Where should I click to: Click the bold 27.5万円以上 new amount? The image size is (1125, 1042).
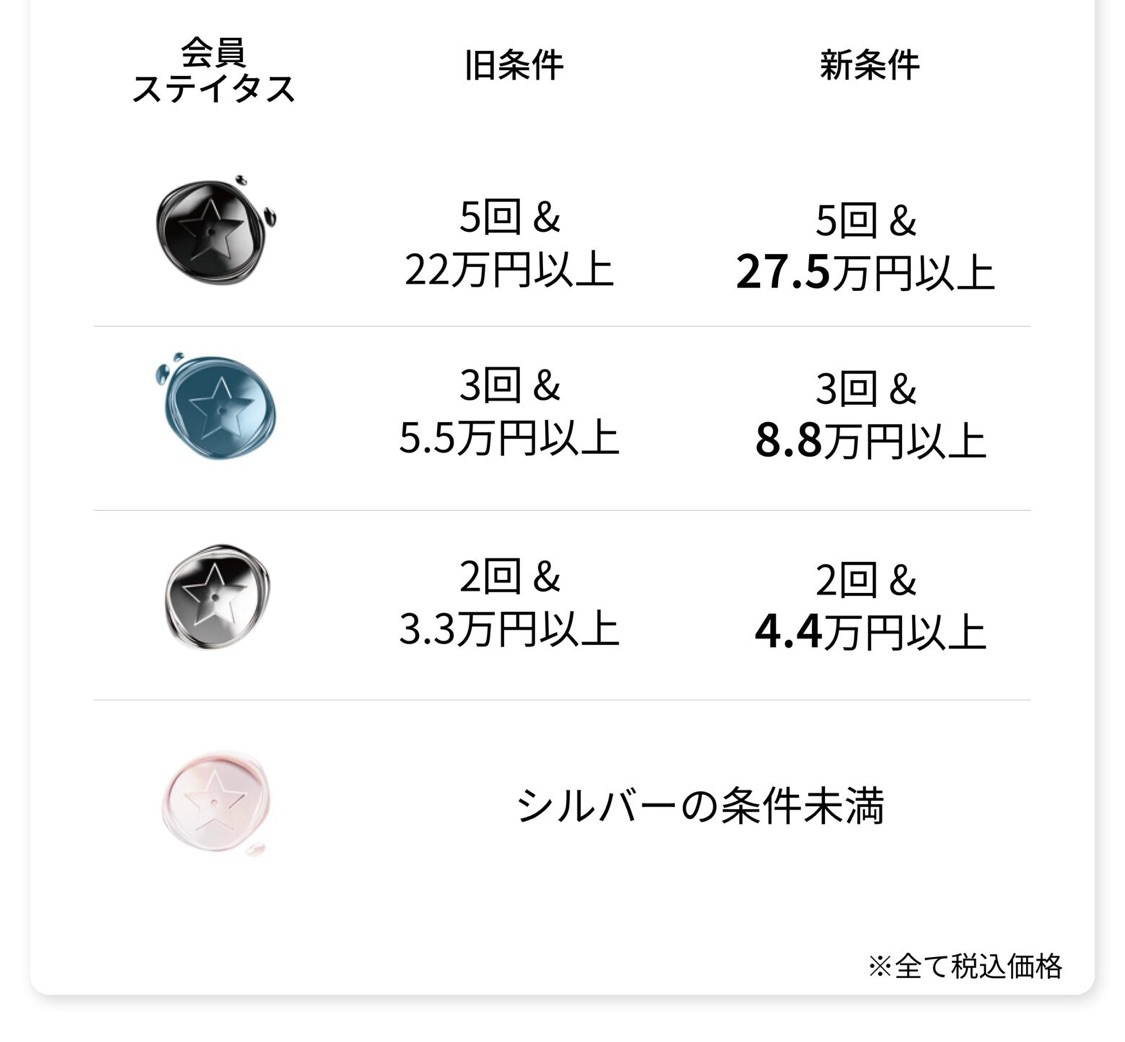pos(865,273)
